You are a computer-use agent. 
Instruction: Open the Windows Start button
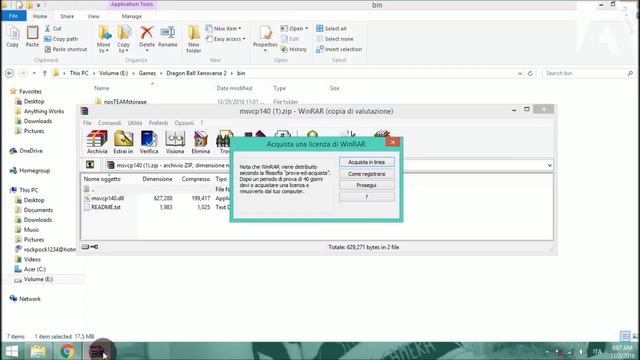pos(12,351)
